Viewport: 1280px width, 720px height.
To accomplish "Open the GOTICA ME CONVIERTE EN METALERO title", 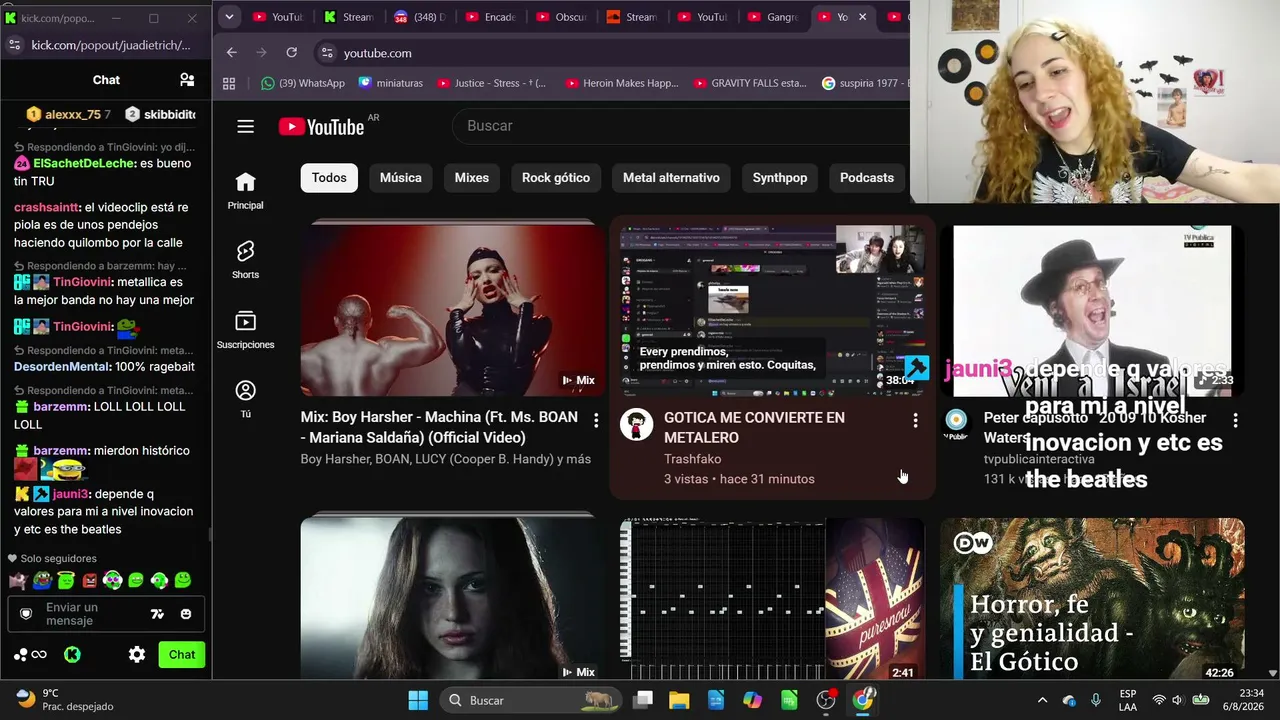I will 754,428.
